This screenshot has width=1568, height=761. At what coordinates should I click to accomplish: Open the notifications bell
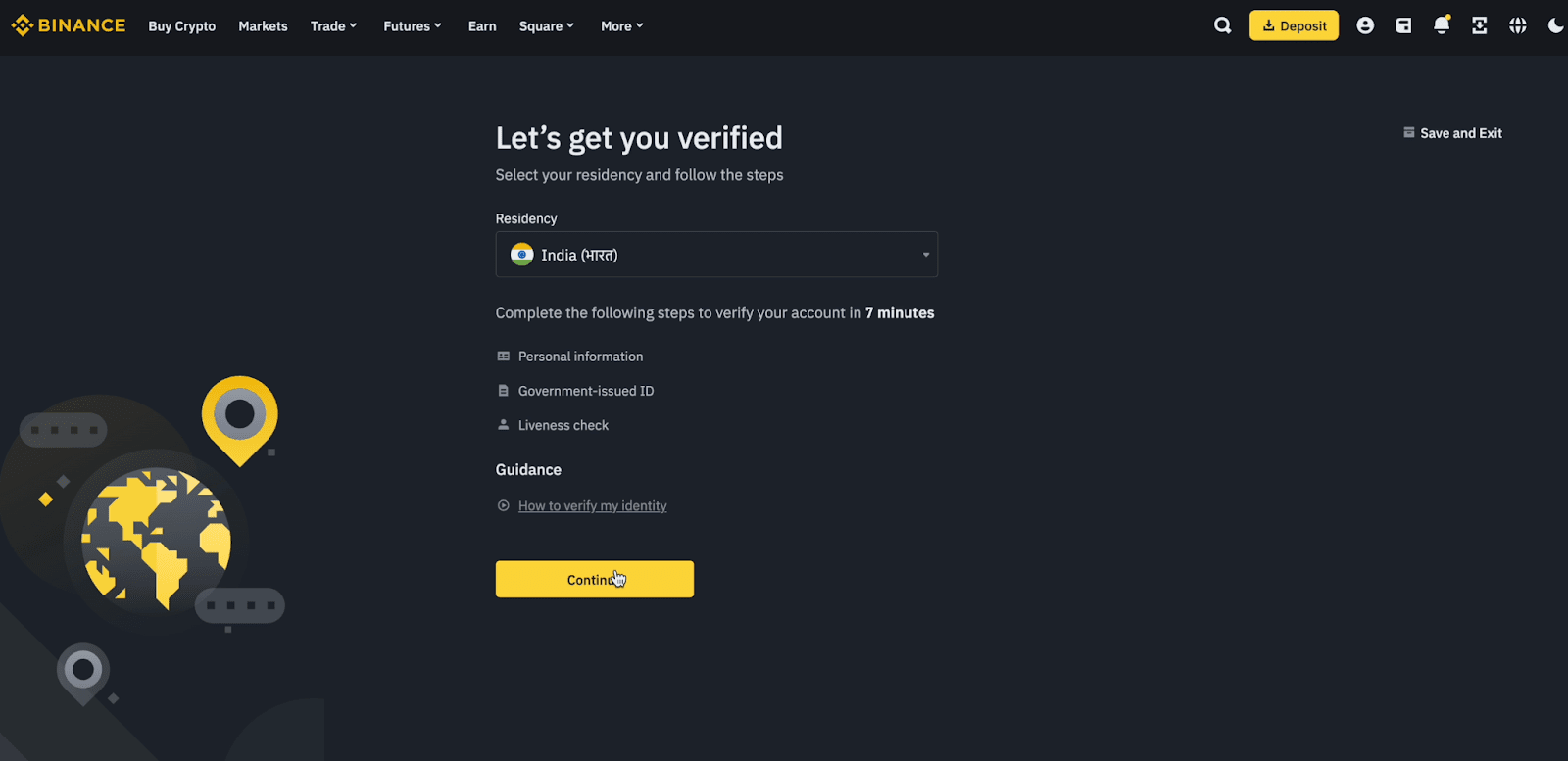[x=1442, y=25]
